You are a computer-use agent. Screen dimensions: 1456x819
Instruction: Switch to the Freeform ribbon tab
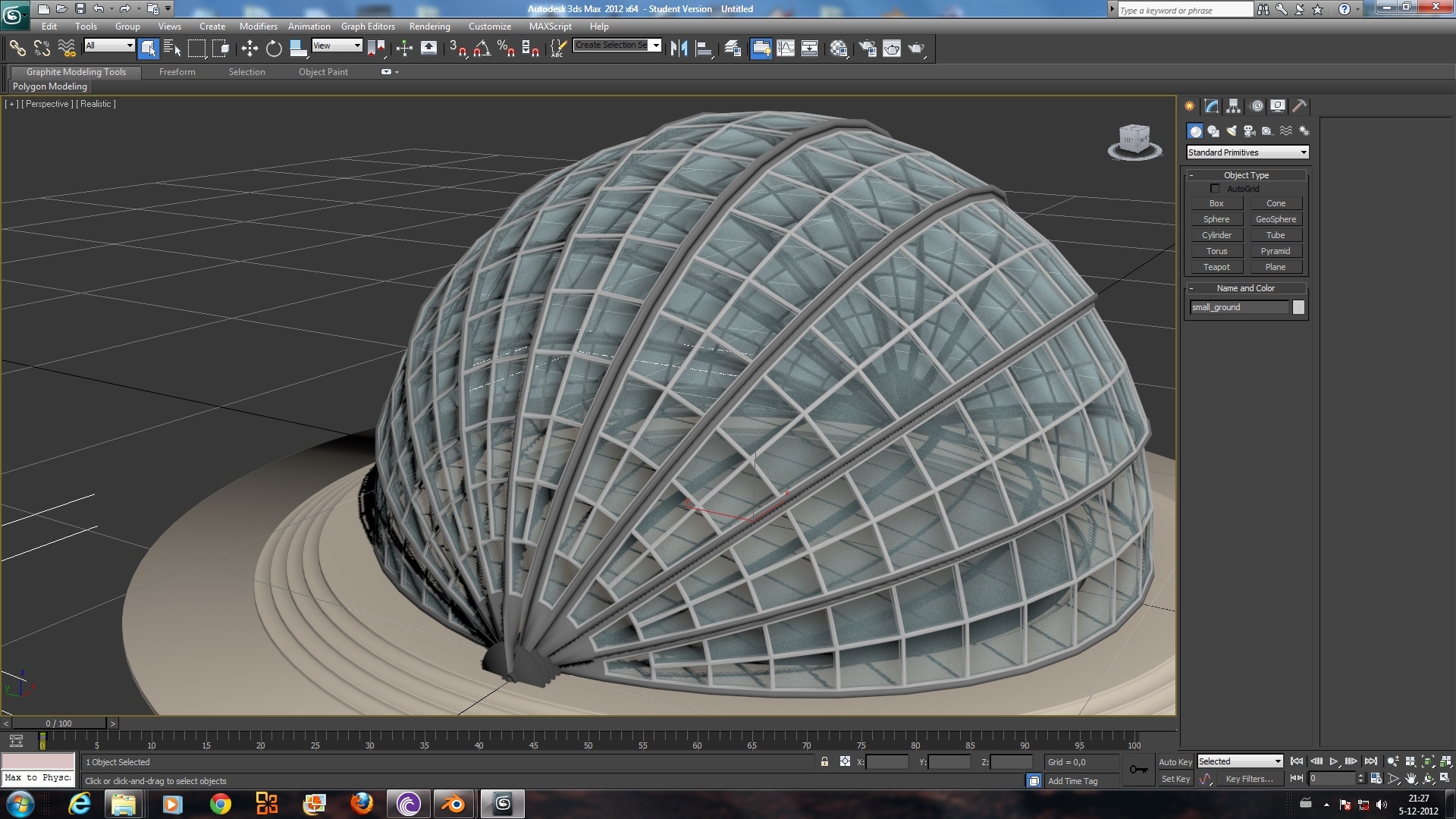(x=177, y=72)
